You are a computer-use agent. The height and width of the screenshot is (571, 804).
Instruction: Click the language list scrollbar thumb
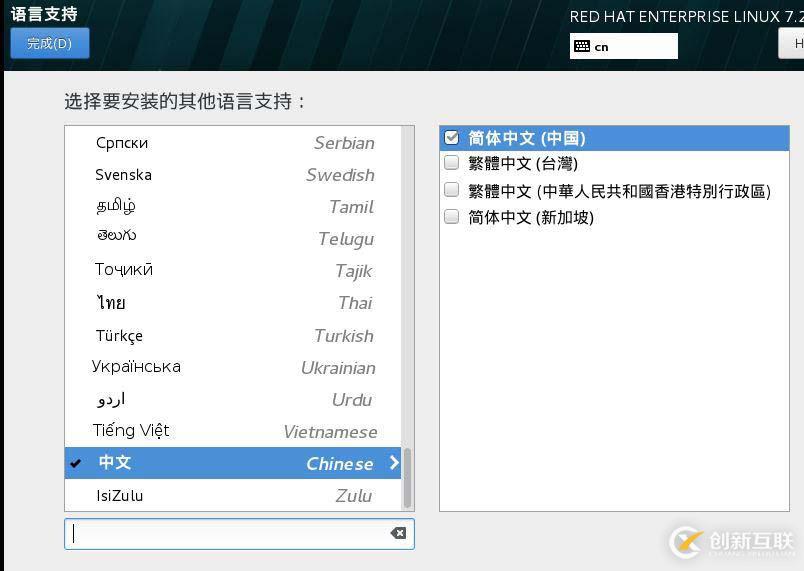[408, 478]
